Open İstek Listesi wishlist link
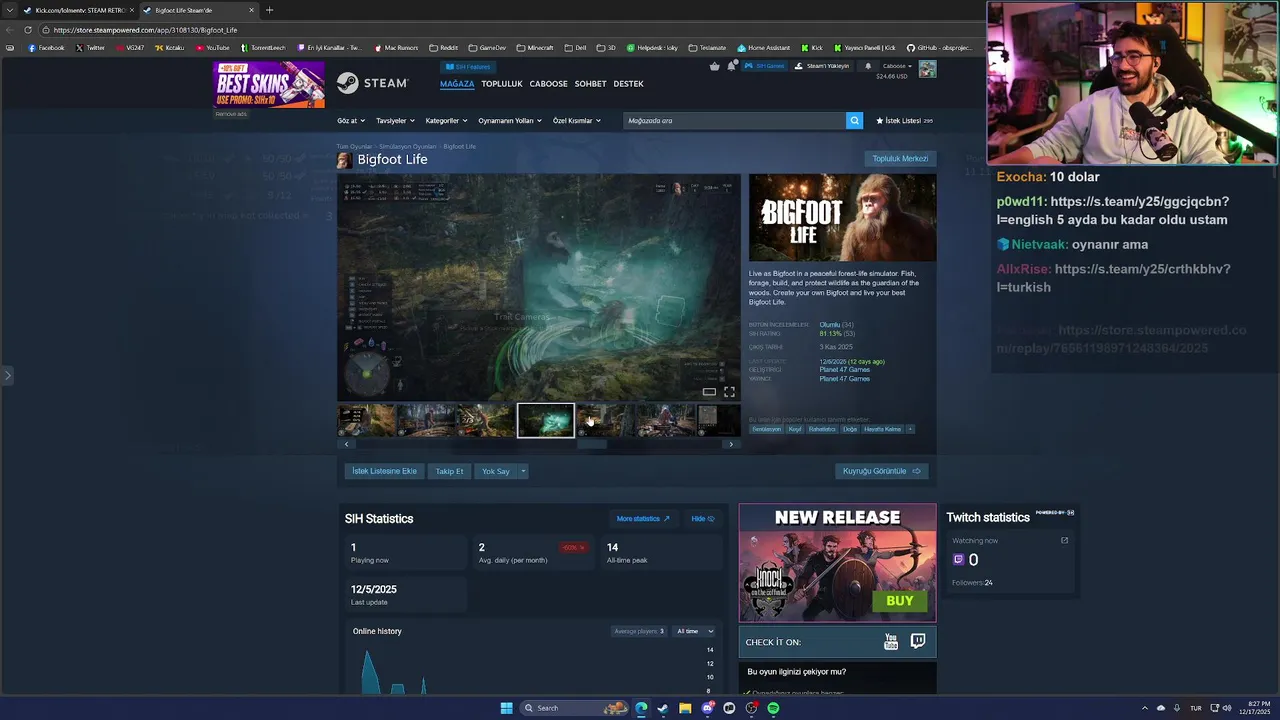 point(904,120)
